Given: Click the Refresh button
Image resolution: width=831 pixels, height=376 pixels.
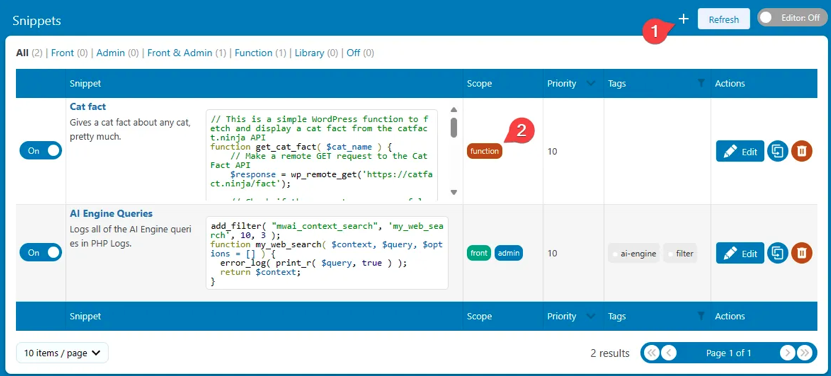Looking at the screenshot, I should click(x=723, y=19).
